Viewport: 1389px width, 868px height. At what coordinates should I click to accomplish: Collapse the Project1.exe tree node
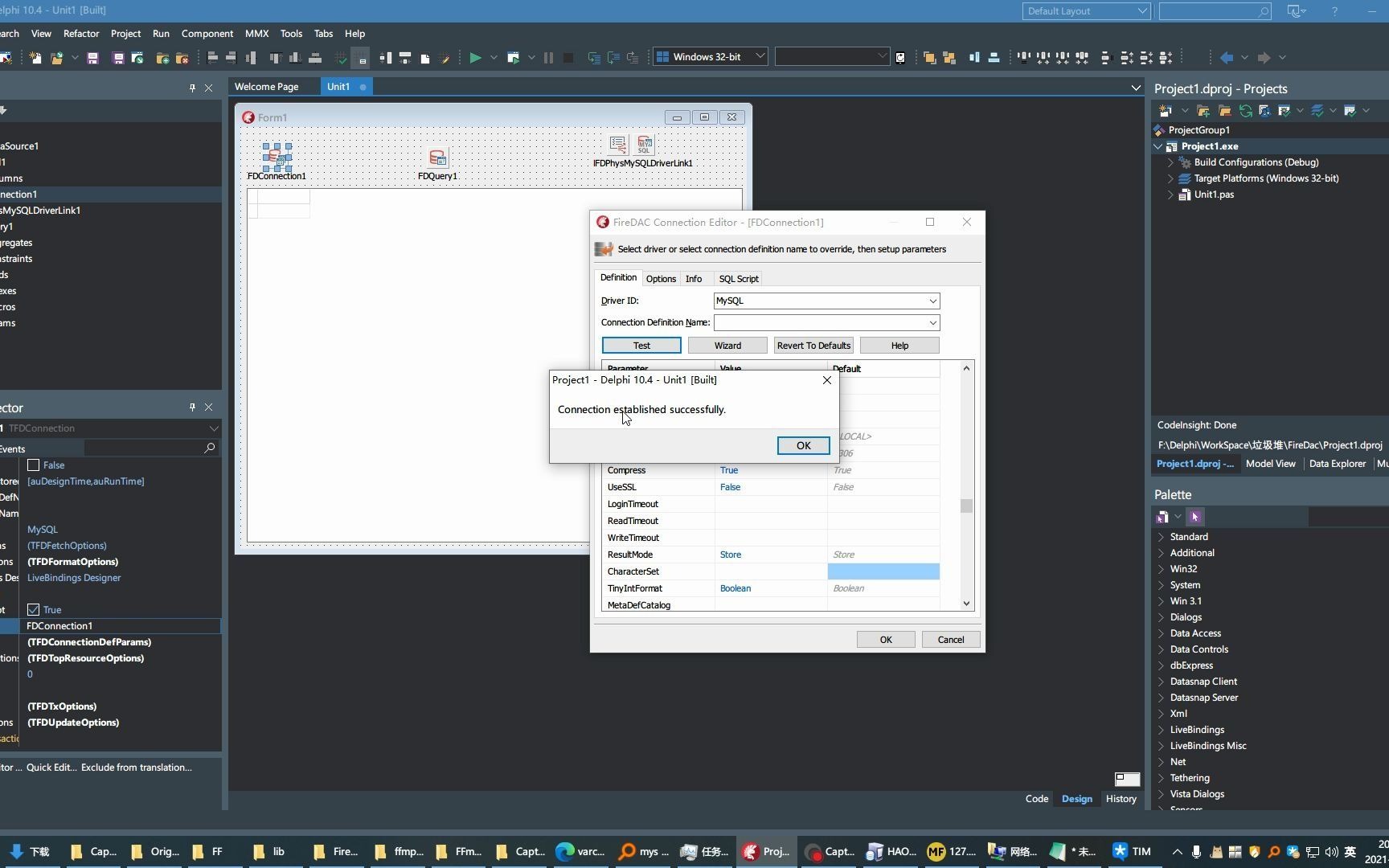pos(1158,146)
